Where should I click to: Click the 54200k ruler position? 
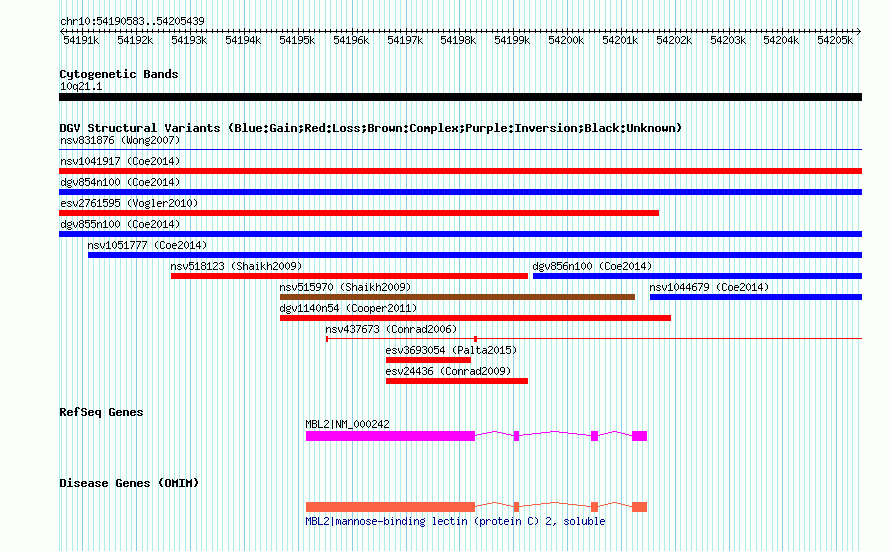click(x=566, y=40)
